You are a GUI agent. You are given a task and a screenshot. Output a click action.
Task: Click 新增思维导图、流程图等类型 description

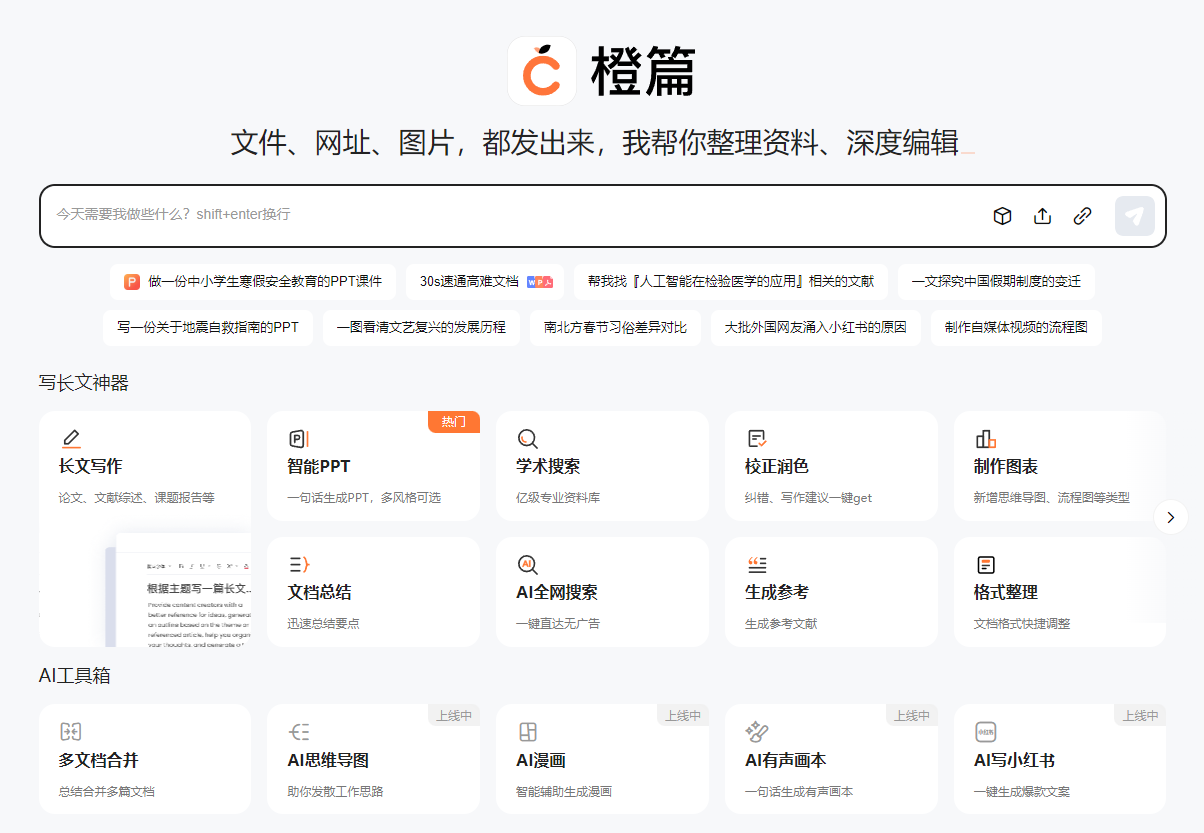click(x=1052, y=497)
